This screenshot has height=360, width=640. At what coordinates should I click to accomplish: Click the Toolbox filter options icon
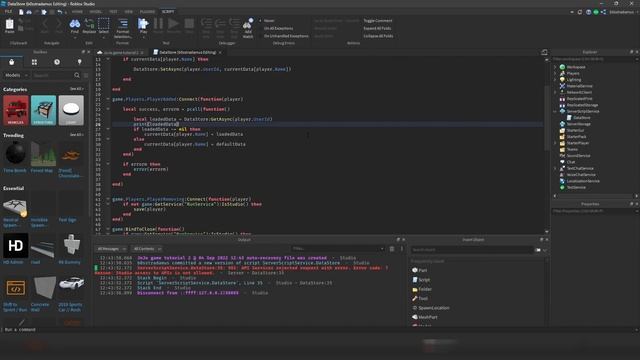click(86, 76)
